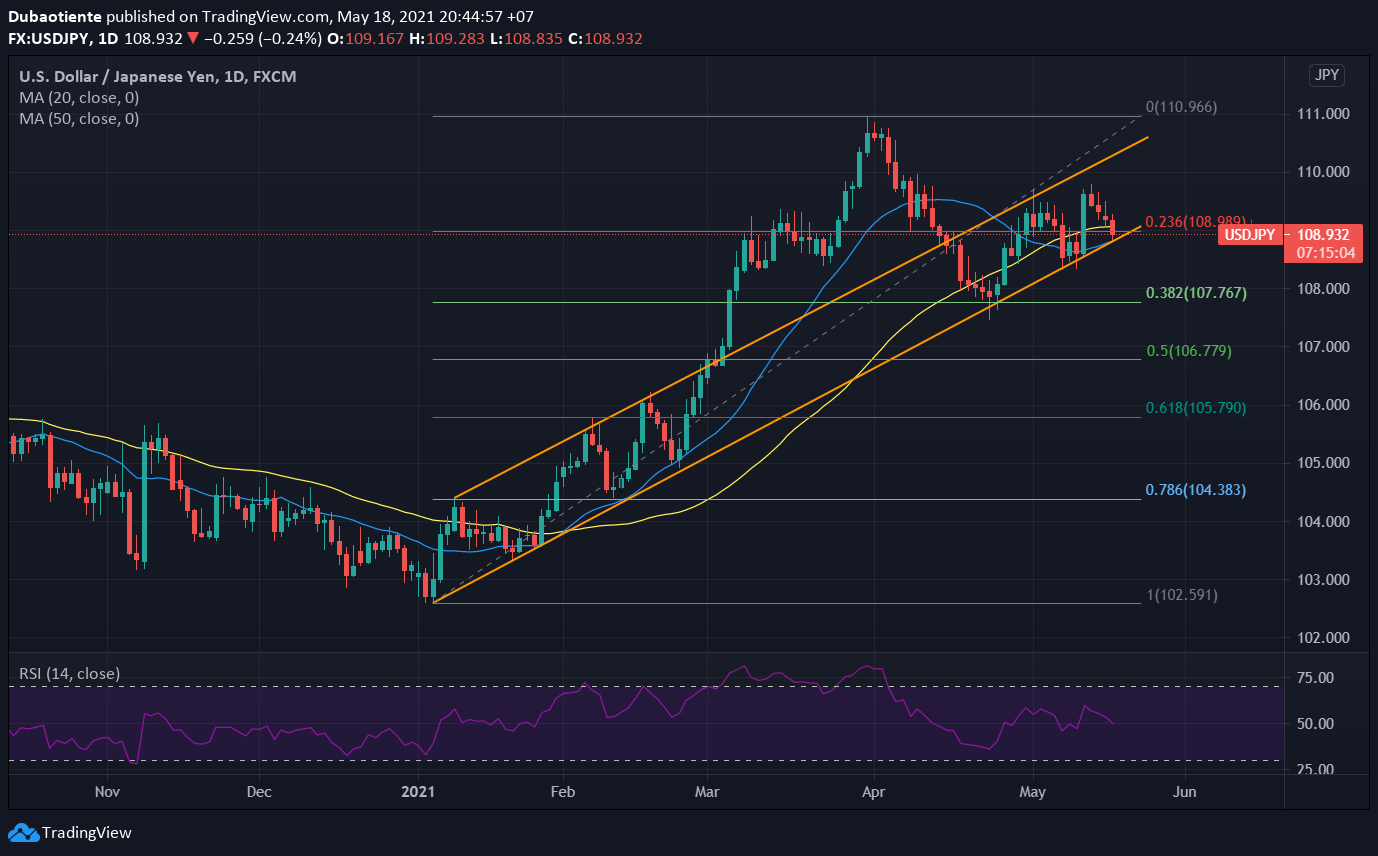The width and height of the screenshot is (1378, 856).
Task: Click the JPY currency button
Action: coord(1328,75)
